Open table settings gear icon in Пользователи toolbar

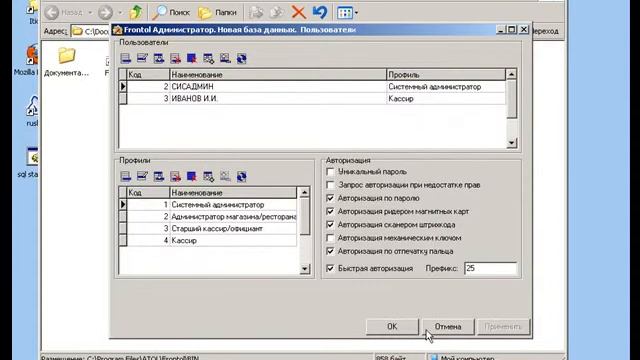(x=209, y=58)
